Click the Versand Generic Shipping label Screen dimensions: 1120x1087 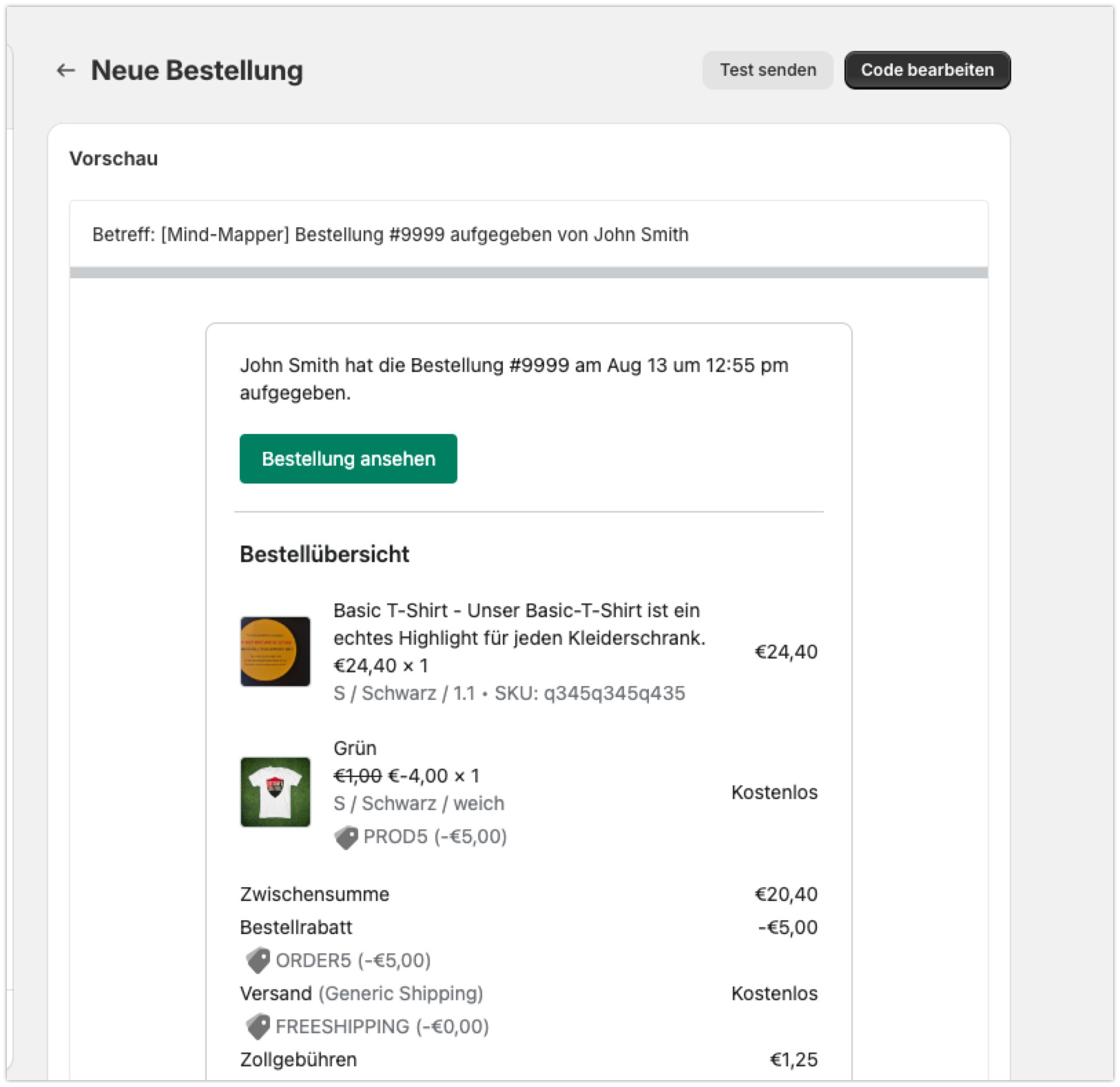(361, 993)
